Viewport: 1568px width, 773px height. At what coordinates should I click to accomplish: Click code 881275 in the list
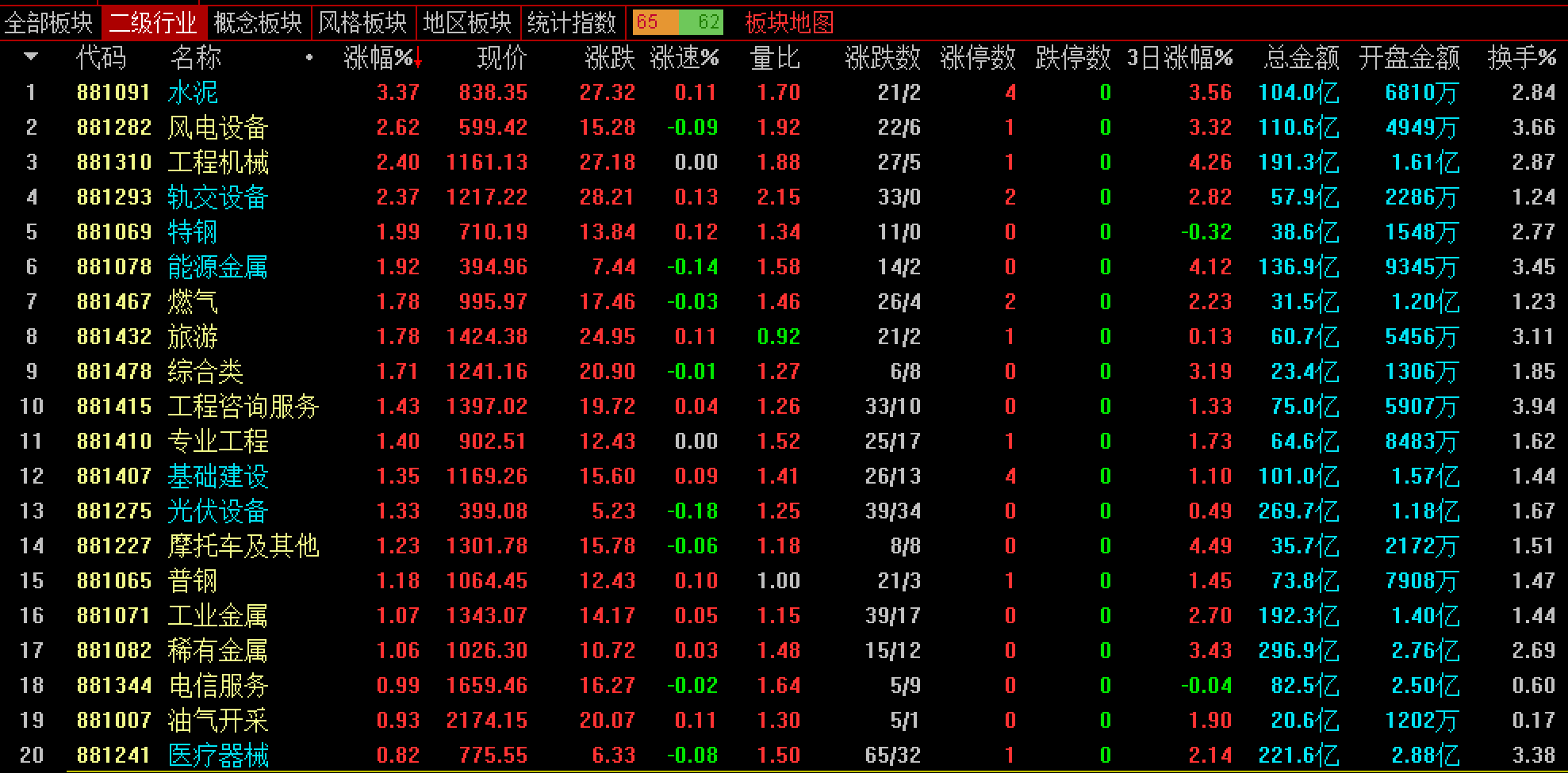(x=114, y=511)
